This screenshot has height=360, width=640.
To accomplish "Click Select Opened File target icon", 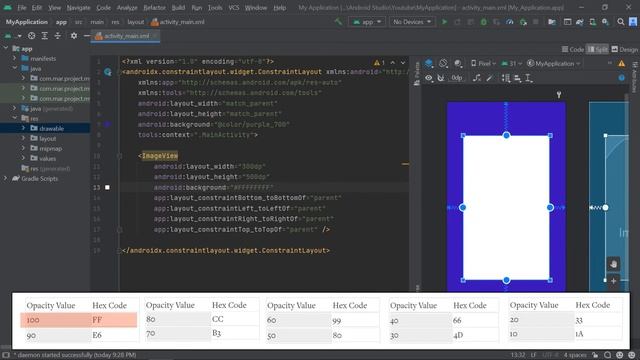I will (x=31, y=36).
